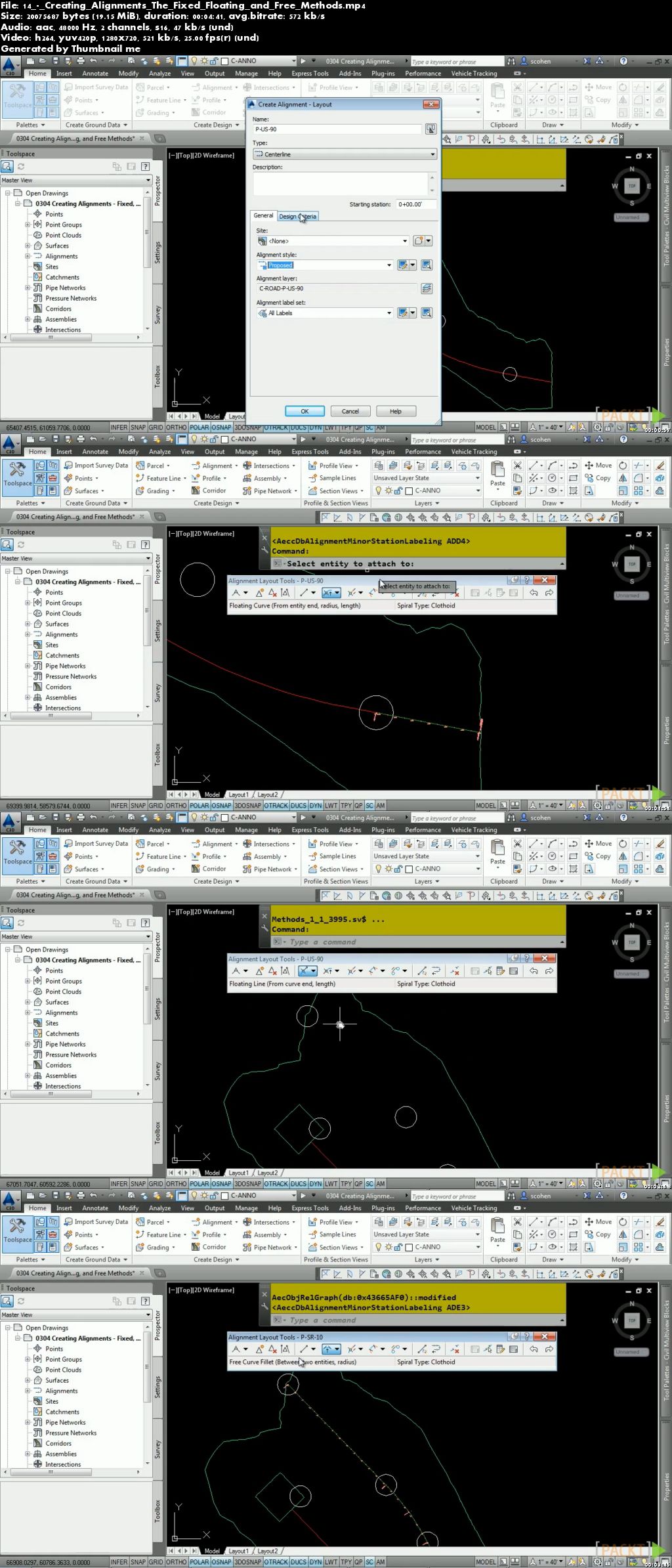672x1568 pixels.
Task: Click Profile View button in Free Curve Fillet frame
Action: coord(334,1222)
